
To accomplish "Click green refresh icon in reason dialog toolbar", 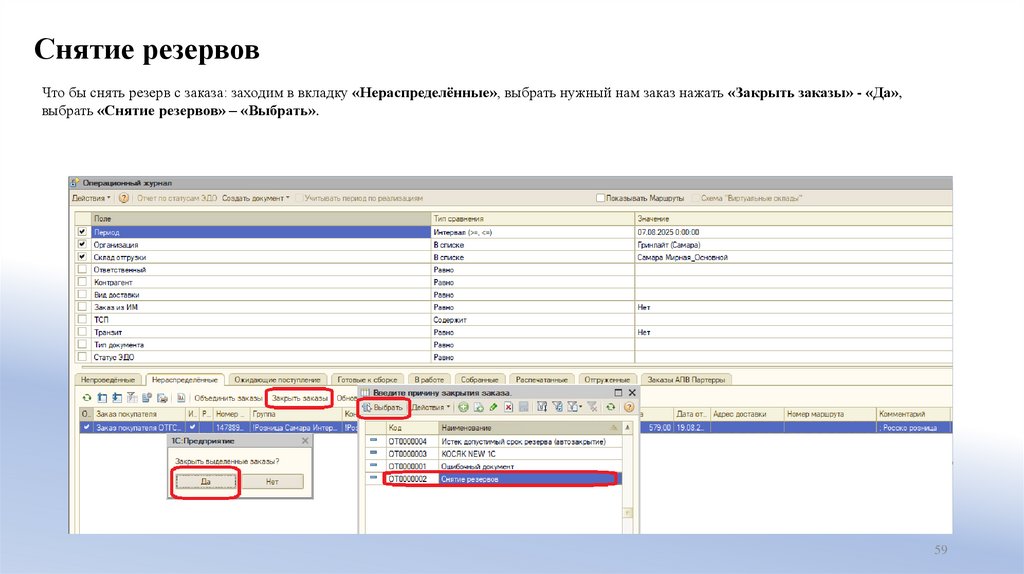I will [x=611, y=407].
